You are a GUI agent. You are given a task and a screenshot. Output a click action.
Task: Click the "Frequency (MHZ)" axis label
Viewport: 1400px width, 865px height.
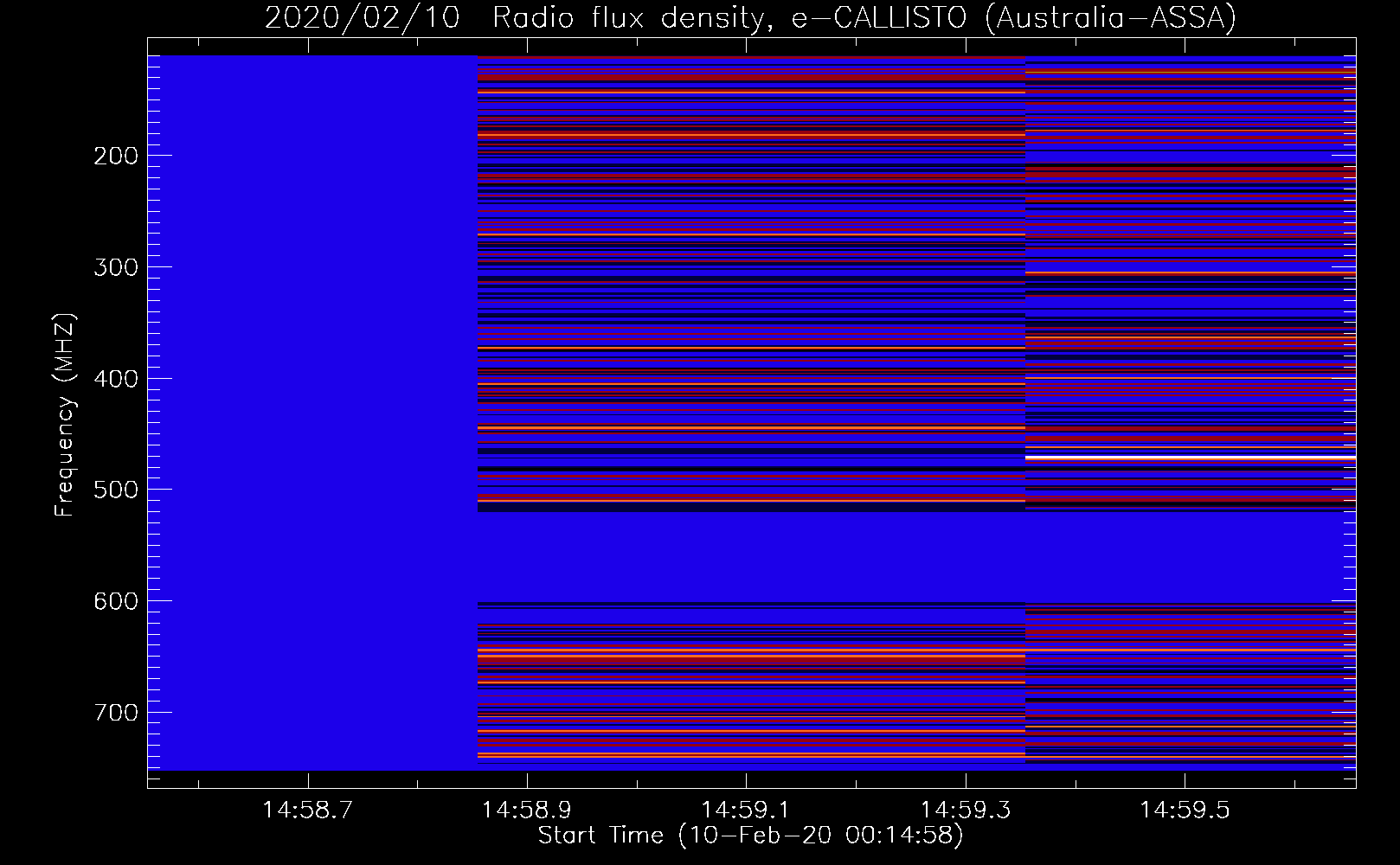(x=65, y=416)
